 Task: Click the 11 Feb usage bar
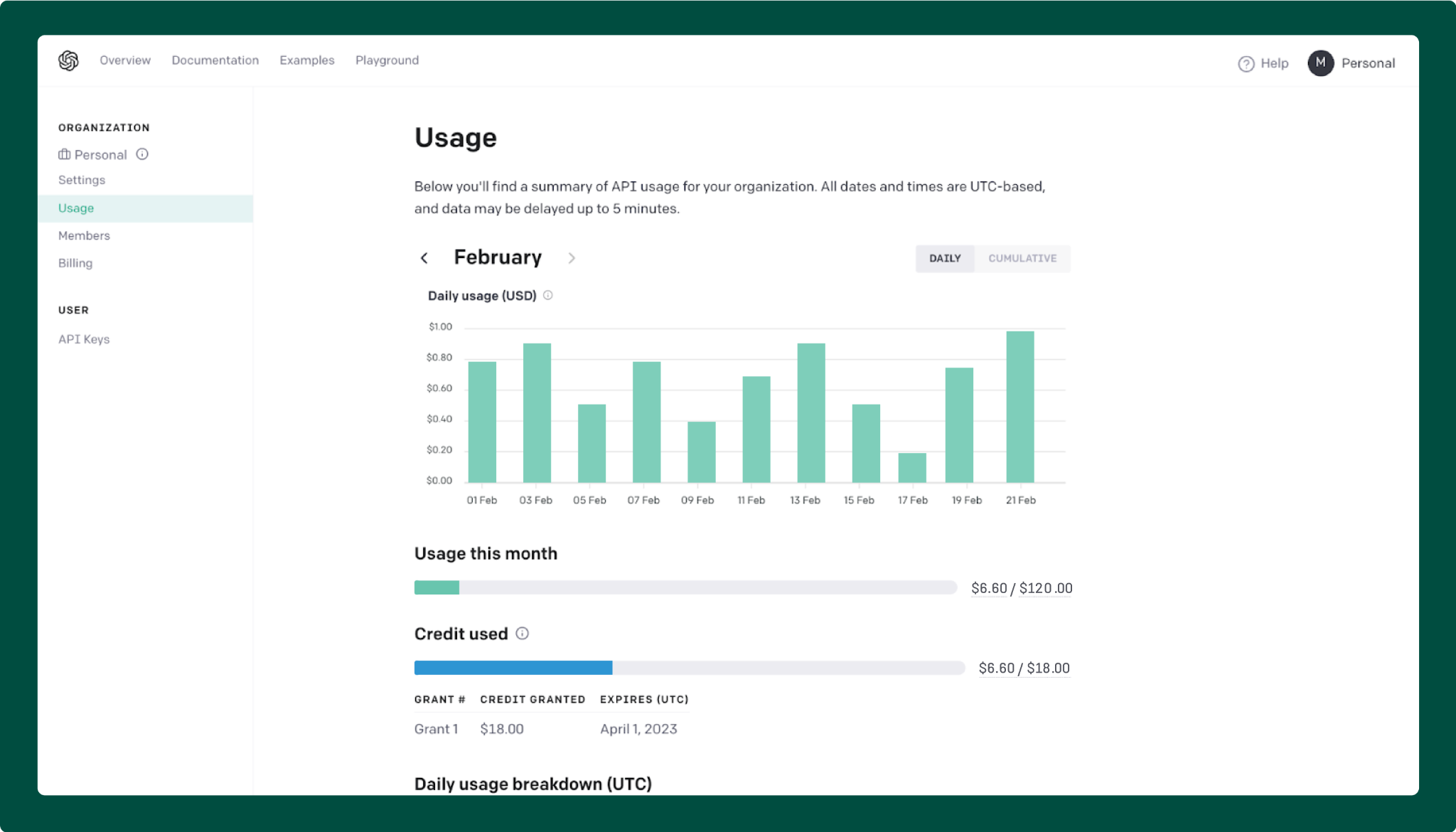(x=756, y=430)
